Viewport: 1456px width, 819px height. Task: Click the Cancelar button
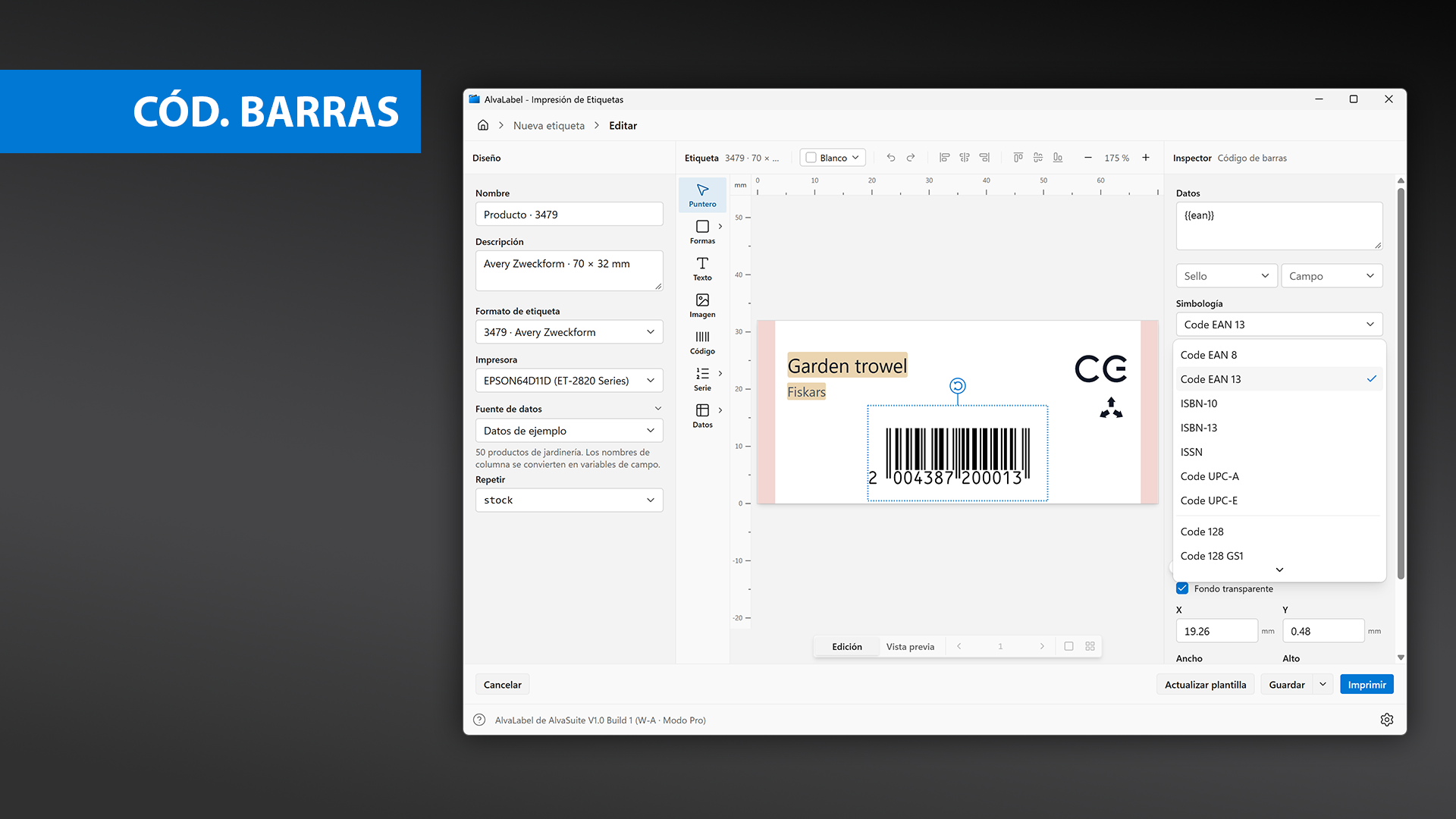tap(502, 684)
